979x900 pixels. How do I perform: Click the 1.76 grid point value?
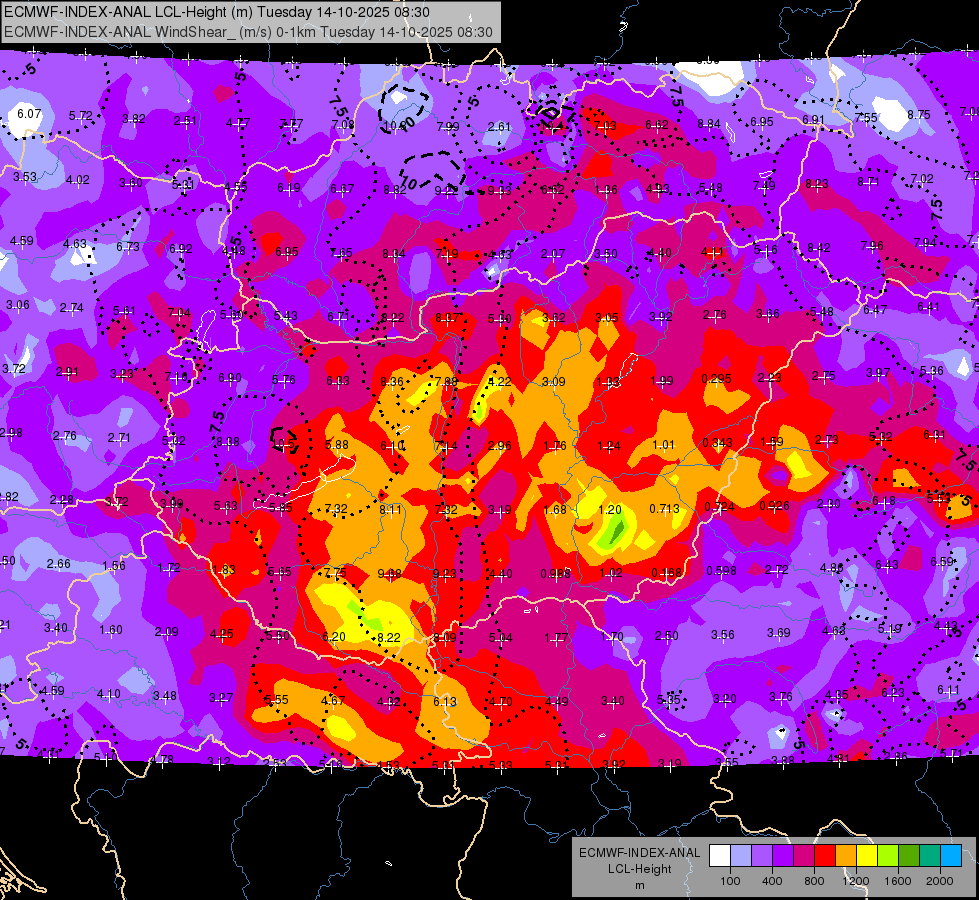[x=554, y=446]
